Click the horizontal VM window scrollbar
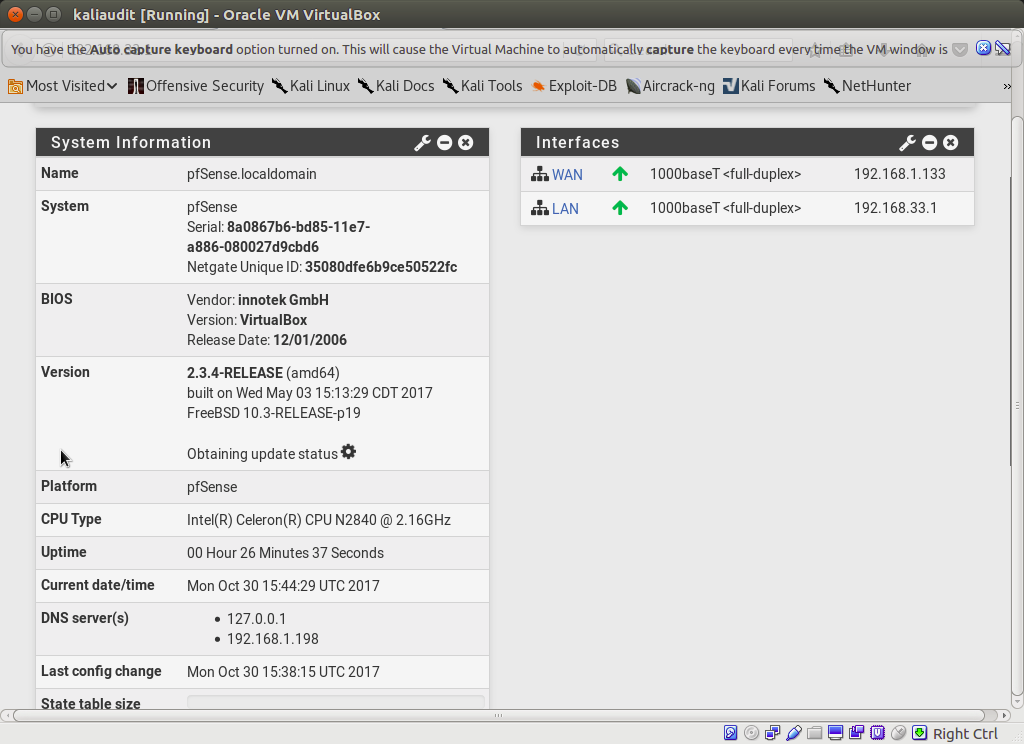The height and width of the screenshot is (744, 1024). click(x=498, y=715)
